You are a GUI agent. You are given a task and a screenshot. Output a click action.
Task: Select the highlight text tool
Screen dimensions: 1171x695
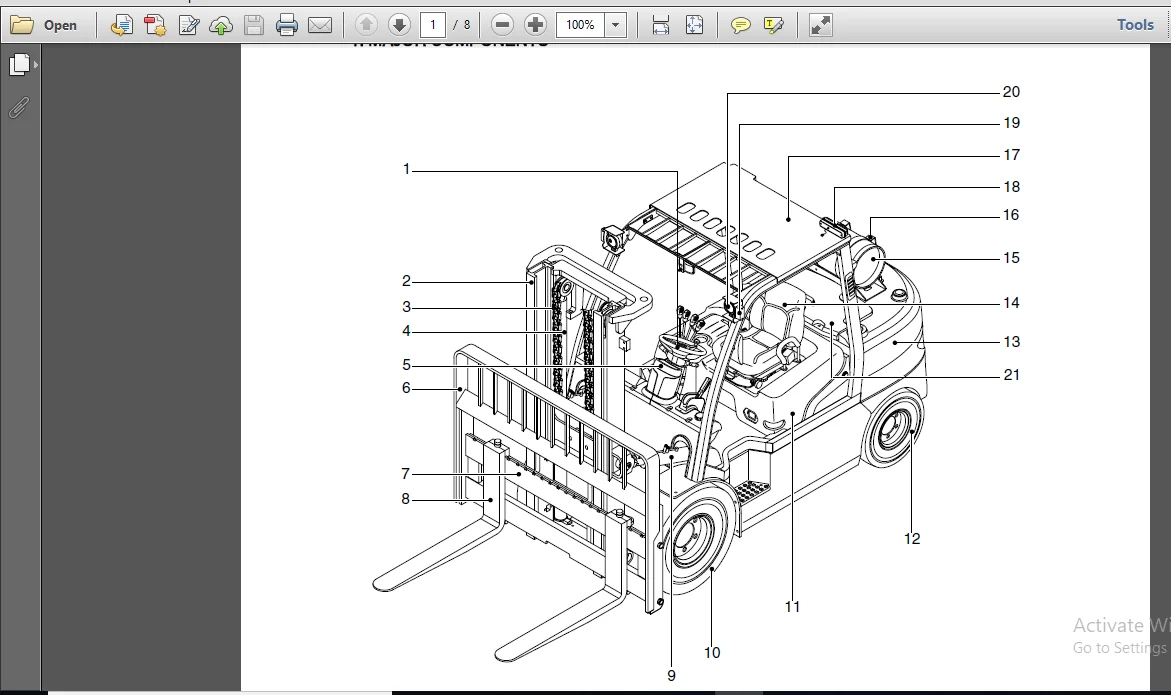tap(774, 25)
